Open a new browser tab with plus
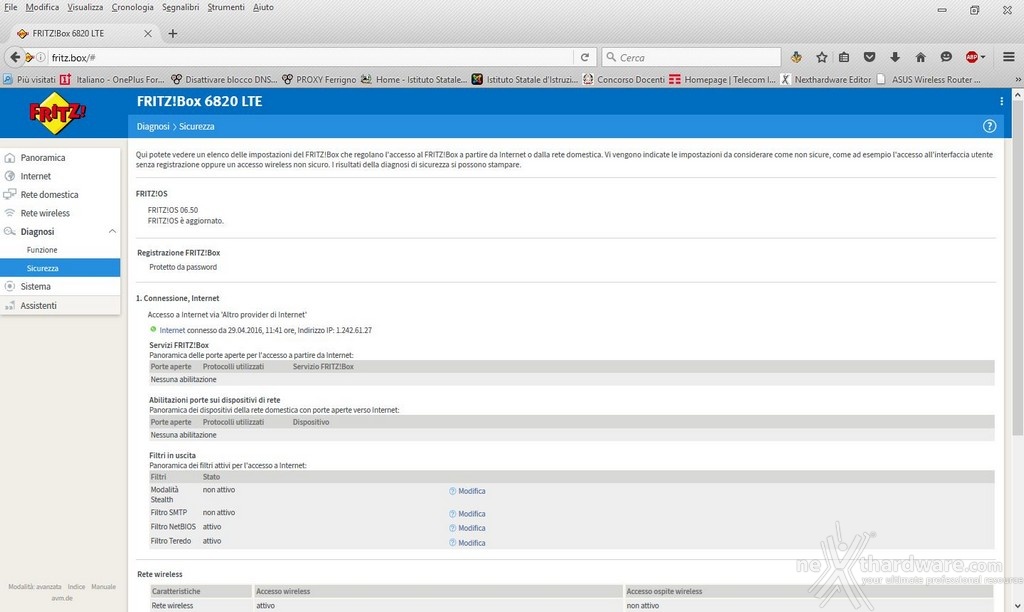The width and height of the screenshot is (1024, 612). click(172, 33)
